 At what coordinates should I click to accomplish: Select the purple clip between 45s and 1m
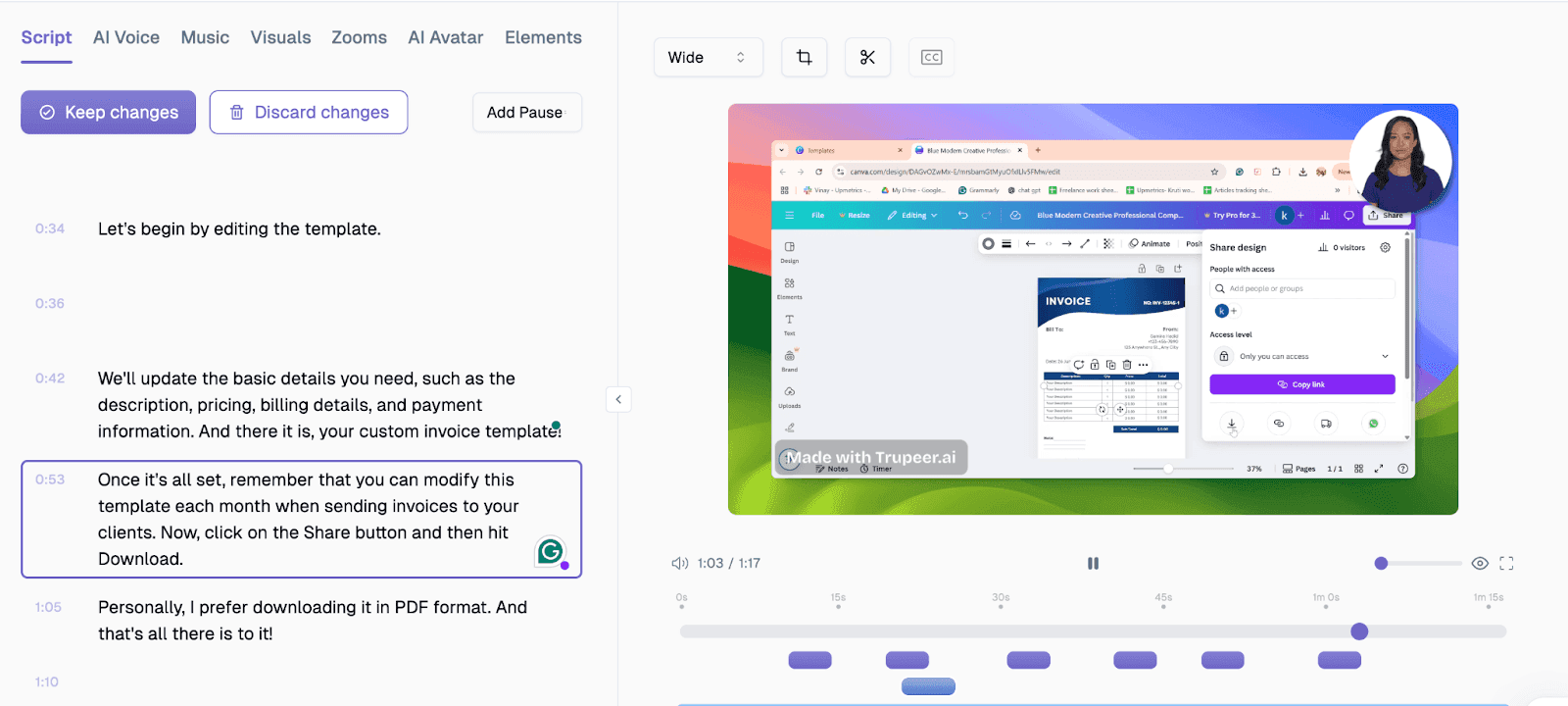click(1222, 660)
